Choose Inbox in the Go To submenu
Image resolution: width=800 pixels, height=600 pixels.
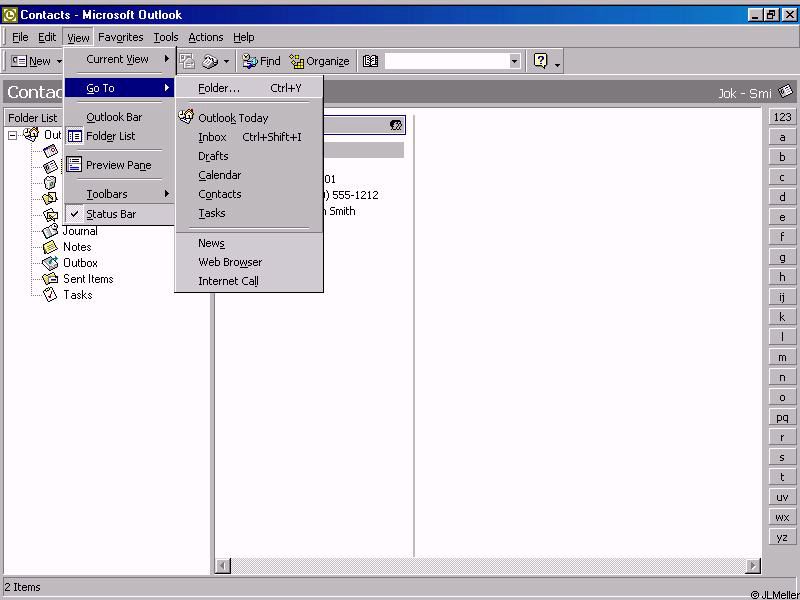pyautogui.click(x=249, y=137)
